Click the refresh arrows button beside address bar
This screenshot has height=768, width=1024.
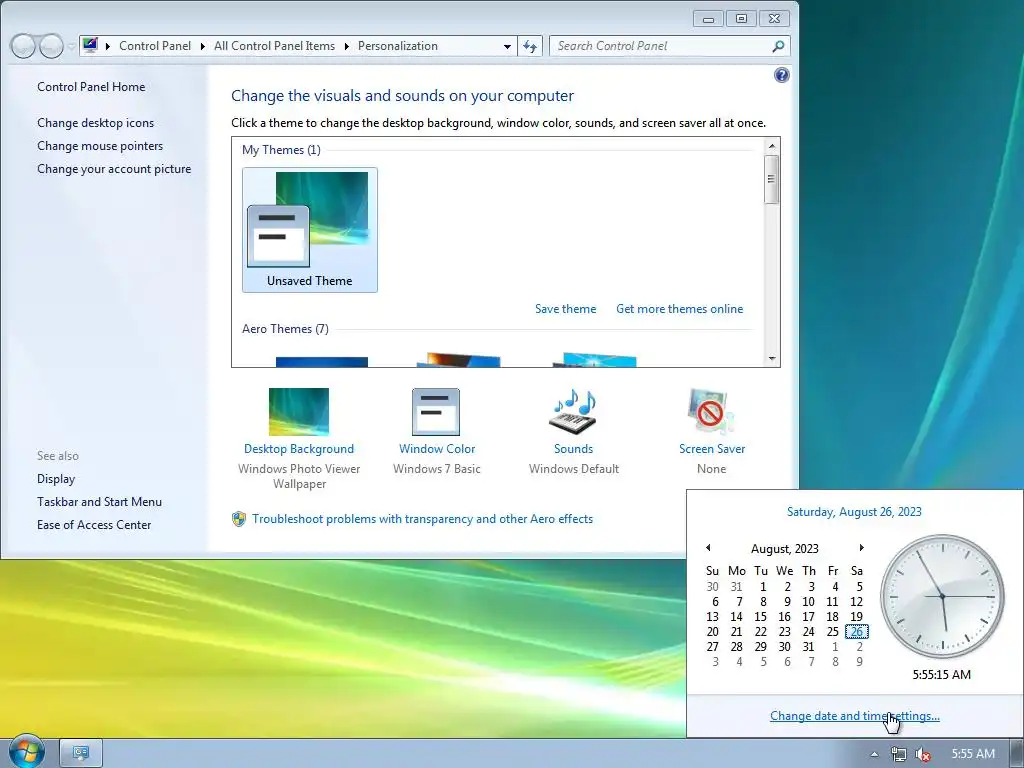pos(530,46)
